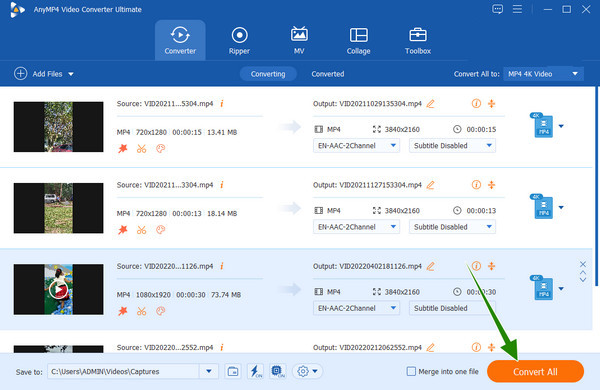600x390 pixels.
Task: View source info for VID20220...2552.mp4
Action: click(222, 347)
